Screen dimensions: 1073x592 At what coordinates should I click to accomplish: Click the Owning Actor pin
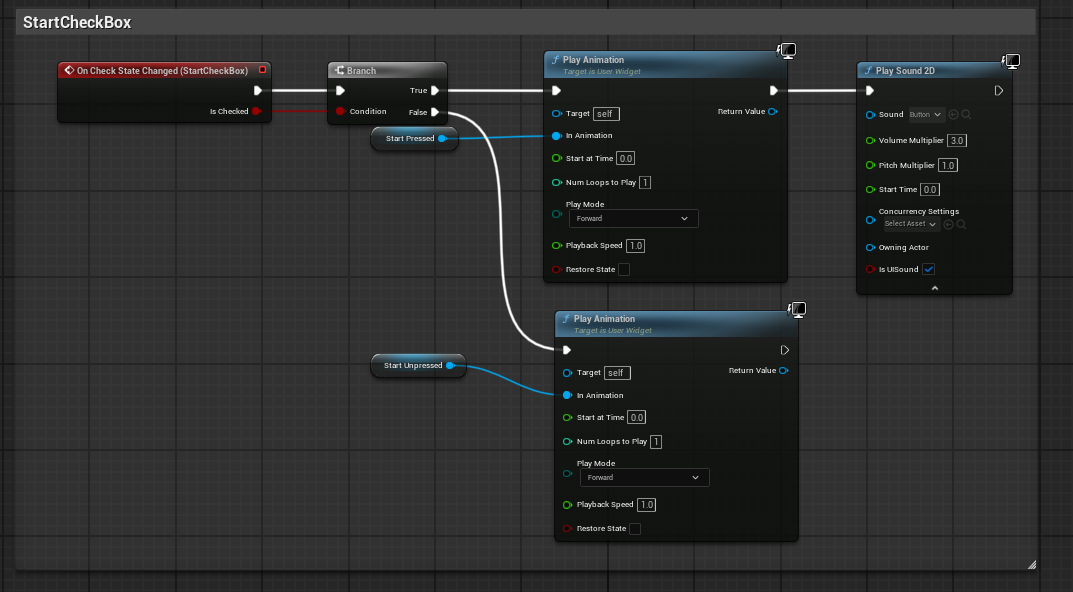[x=870, y=248]
